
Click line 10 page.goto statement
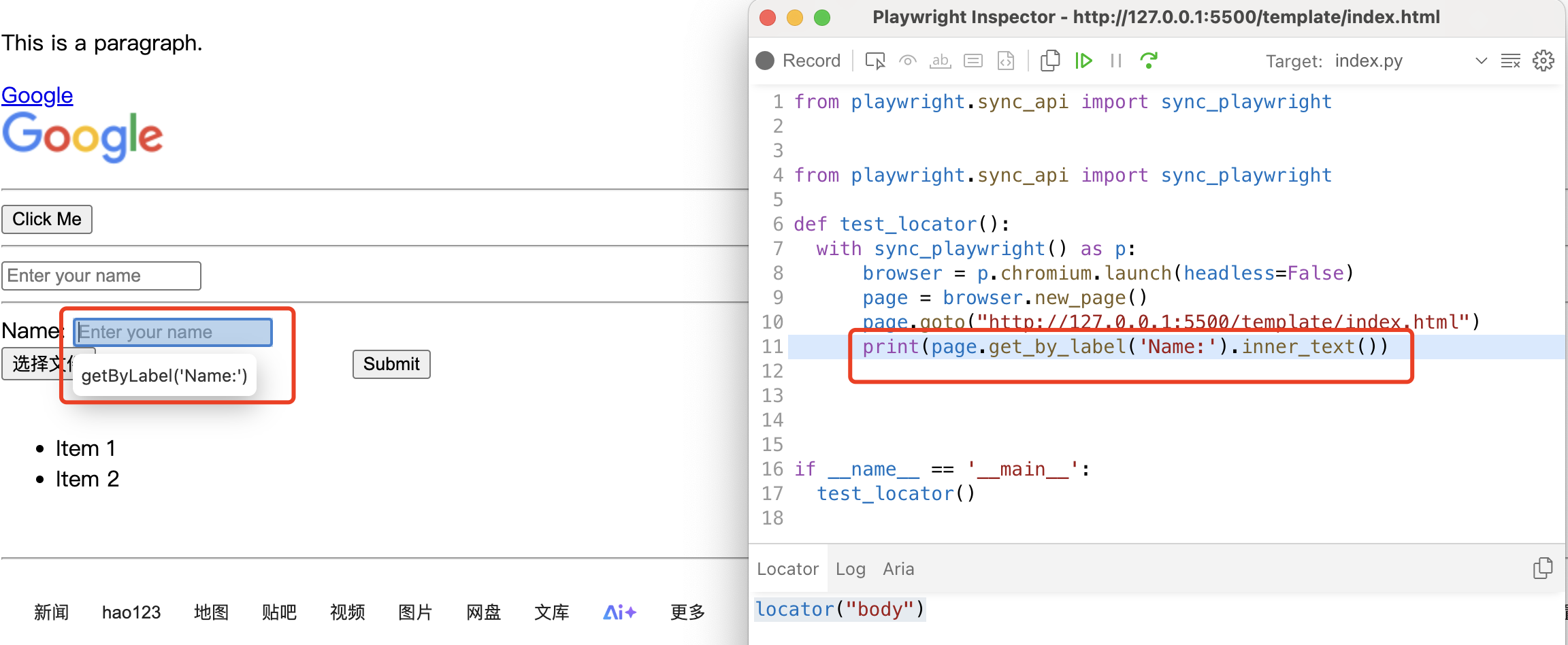pyautogui.click(x=1171, y=322)
